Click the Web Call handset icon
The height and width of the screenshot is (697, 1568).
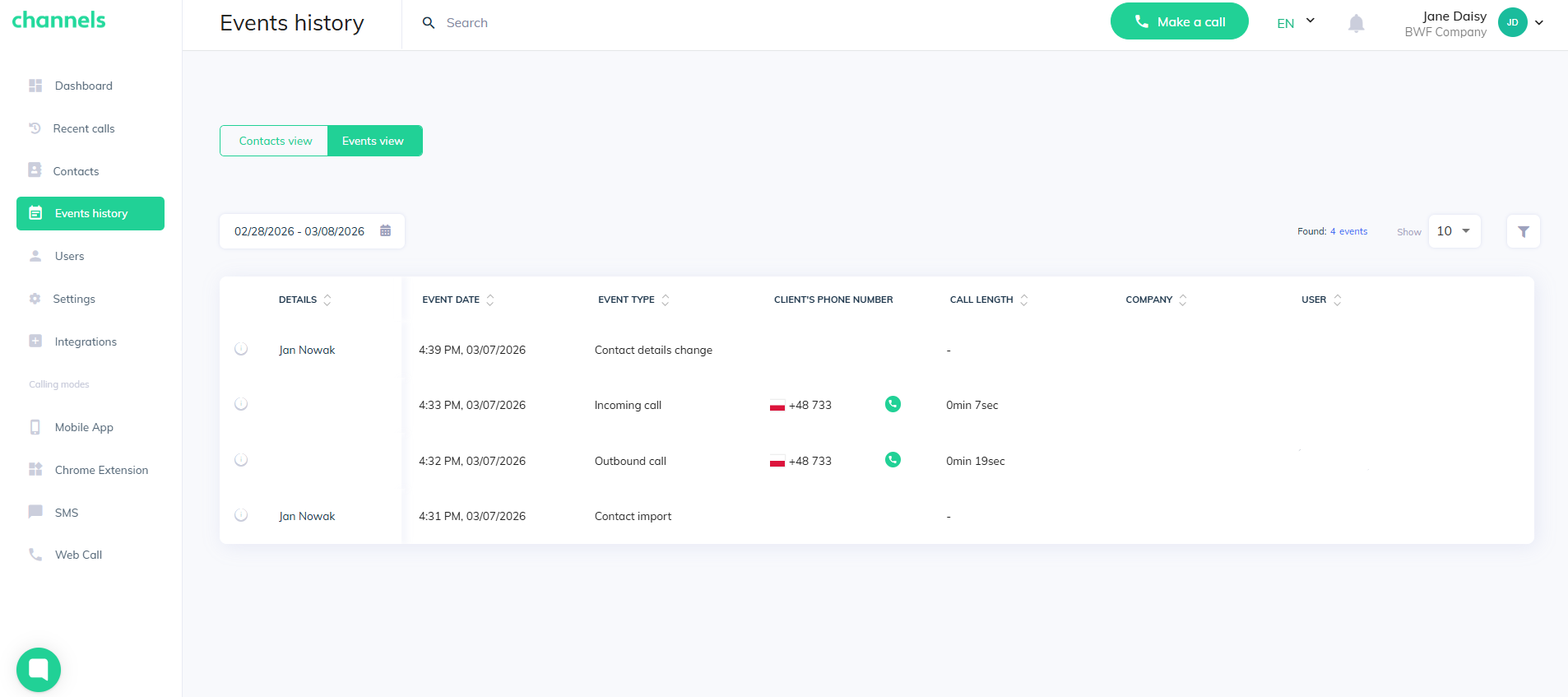(x=35, y=555)
